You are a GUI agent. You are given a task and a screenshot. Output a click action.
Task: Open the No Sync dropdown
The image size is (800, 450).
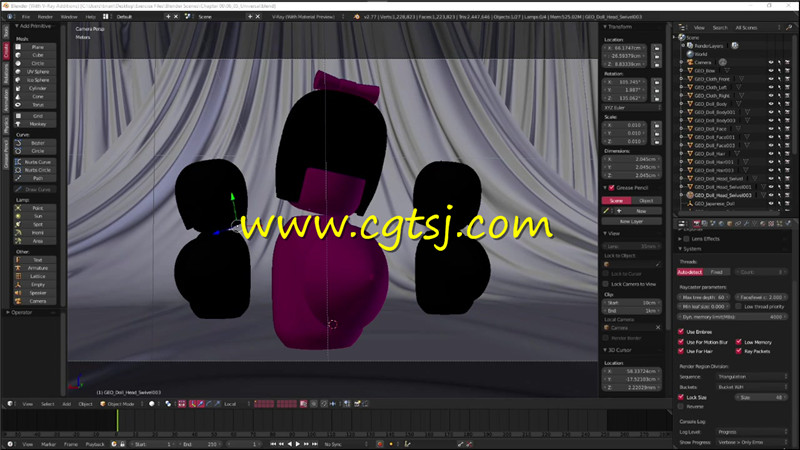click(345, 444)
